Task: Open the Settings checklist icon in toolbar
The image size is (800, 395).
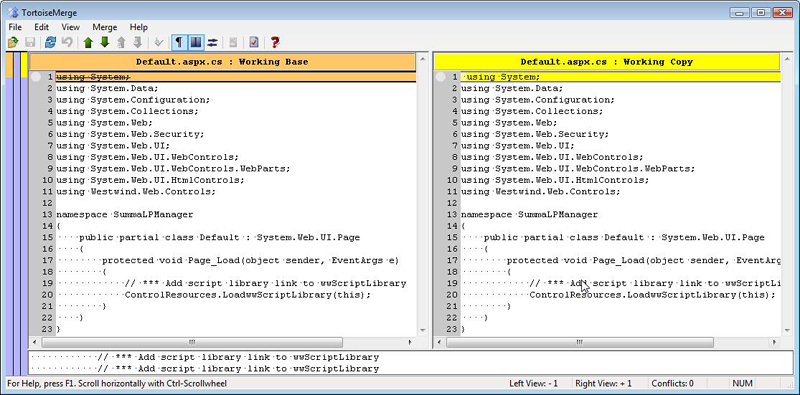Action: coord(254,42)
